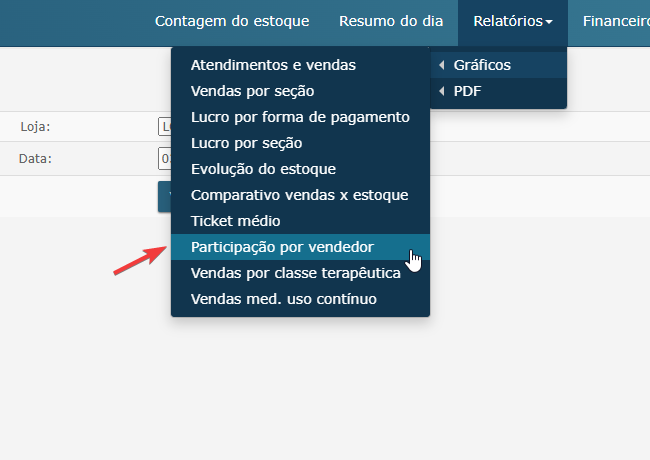The width and height of the screenshot is (650, 460).
Task: Expand the PDF submenu arrow
Action: pyautogui.click(x=442, y=91)
